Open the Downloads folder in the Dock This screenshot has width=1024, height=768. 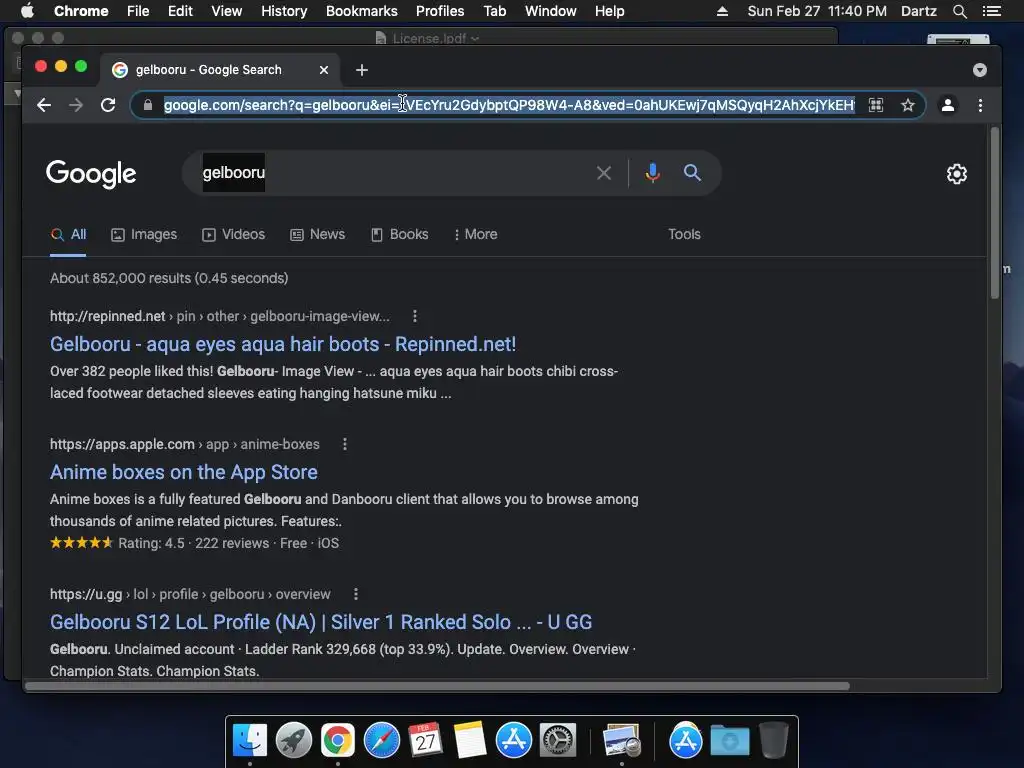[729, 741]
